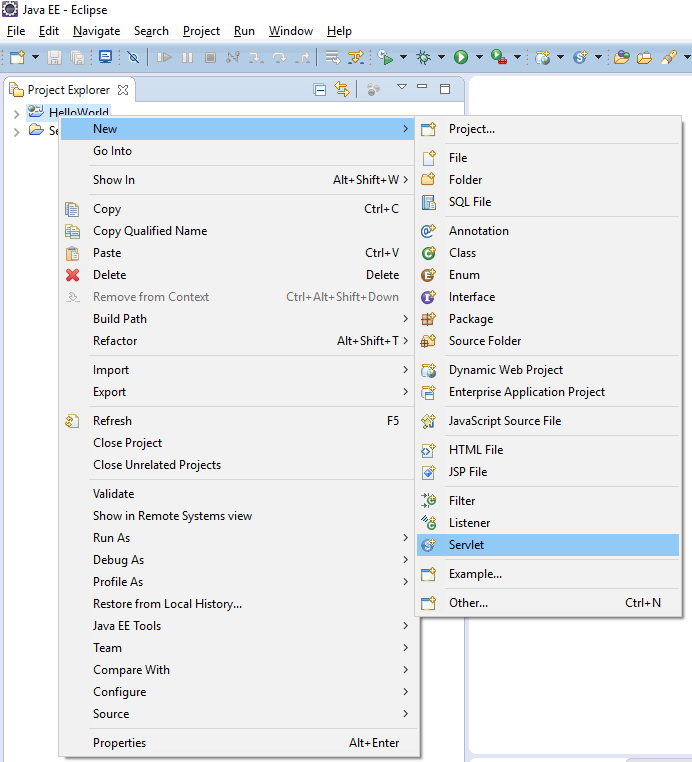
Task: Choose HTML File in the New submenu
Action: [548, 450]
